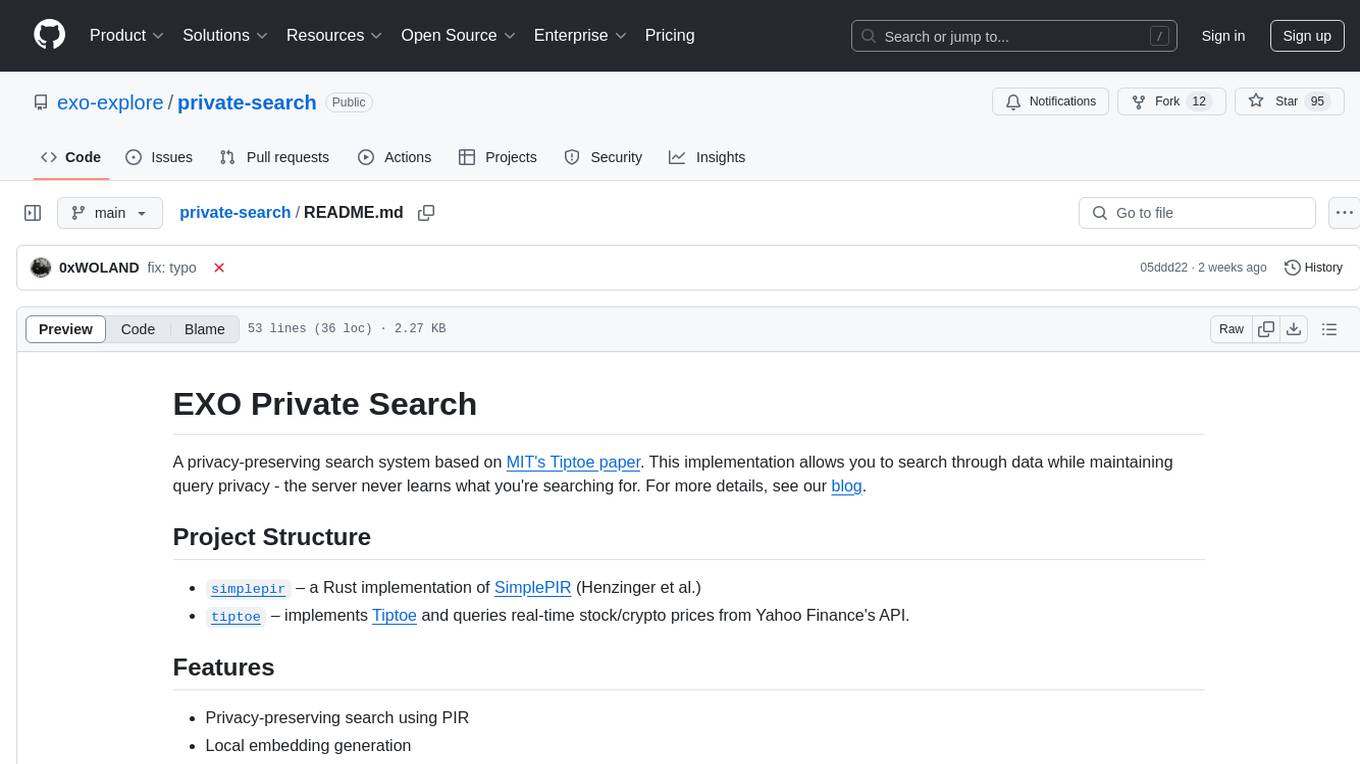Open the Pricing page
Image resolution: width=1360 pixels, height=764 pixels.
pos(670,35)
